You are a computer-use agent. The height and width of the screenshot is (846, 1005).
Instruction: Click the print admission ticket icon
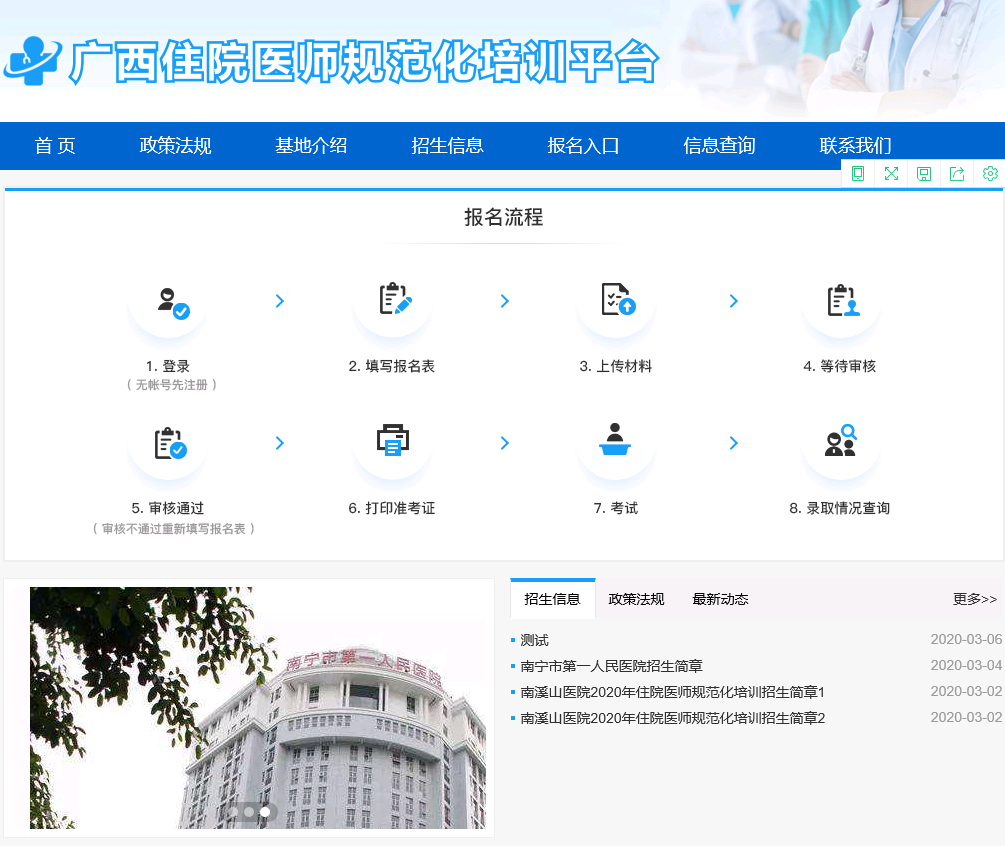click(392, 441)
